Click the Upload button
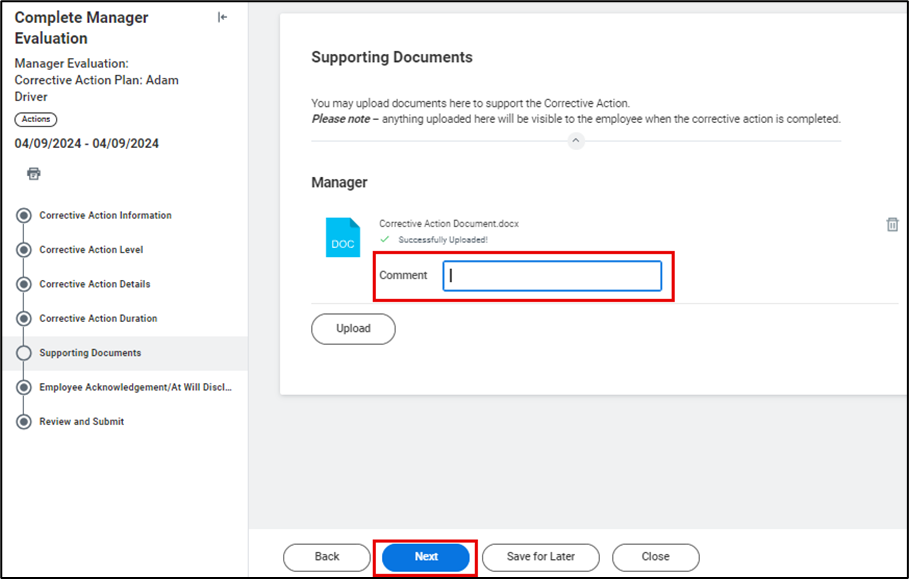The height and width of the screenshot is (579, 909). click(353, 329)
